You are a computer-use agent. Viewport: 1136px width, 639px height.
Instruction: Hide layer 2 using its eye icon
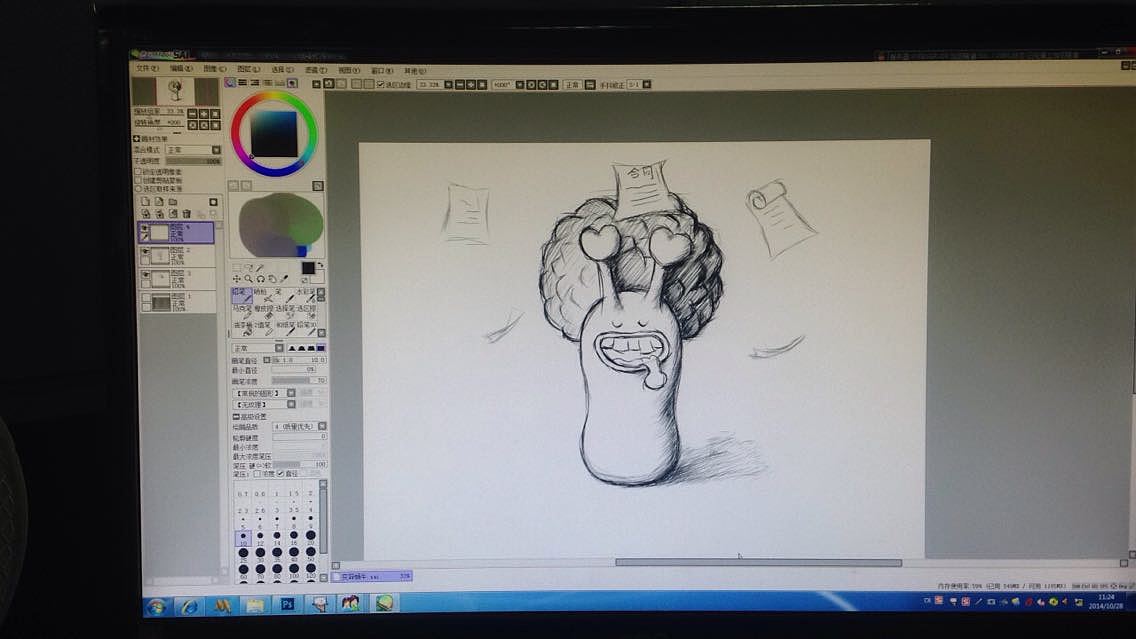pos(144,251)
